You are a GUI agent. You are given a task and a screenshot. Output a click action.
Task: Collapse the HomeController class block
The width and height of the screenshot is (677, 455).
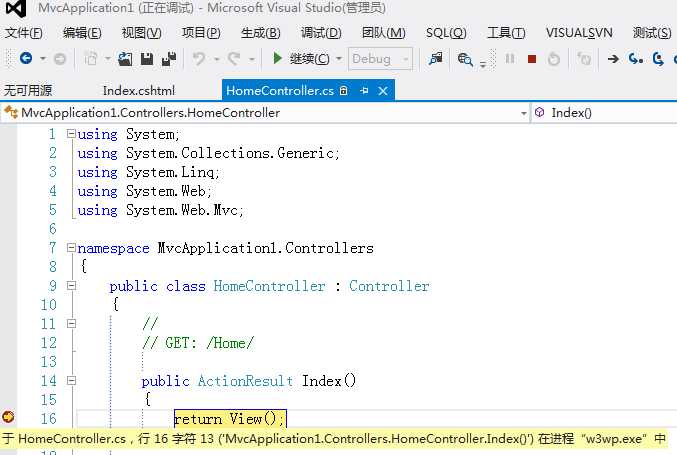click(71, 286)
